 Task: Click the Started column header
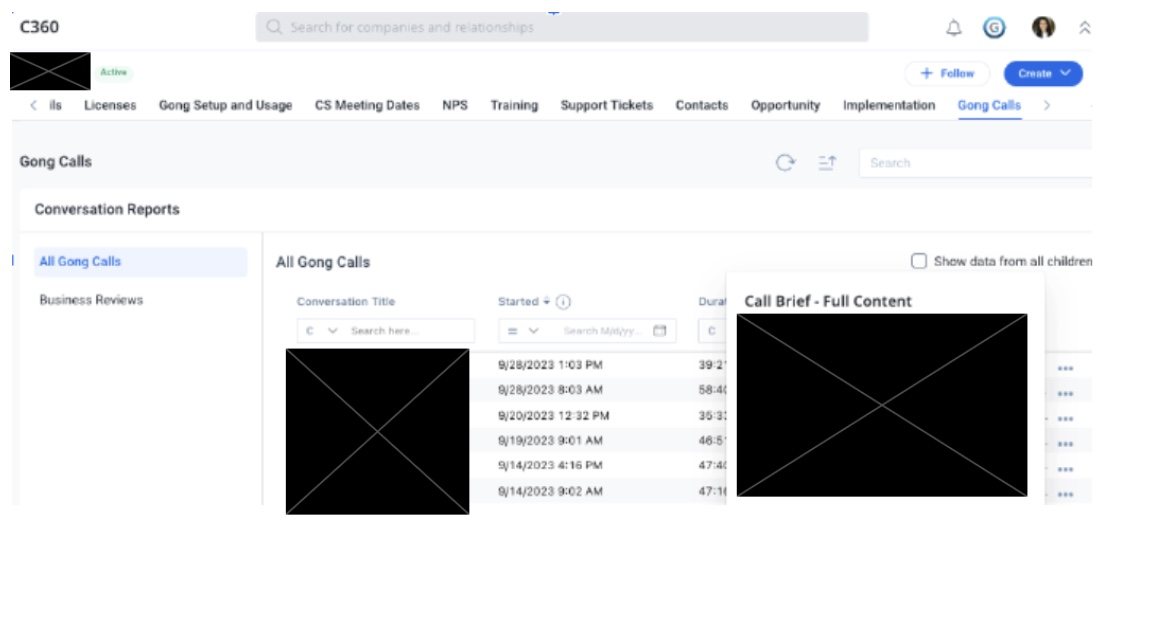[518, 302]
